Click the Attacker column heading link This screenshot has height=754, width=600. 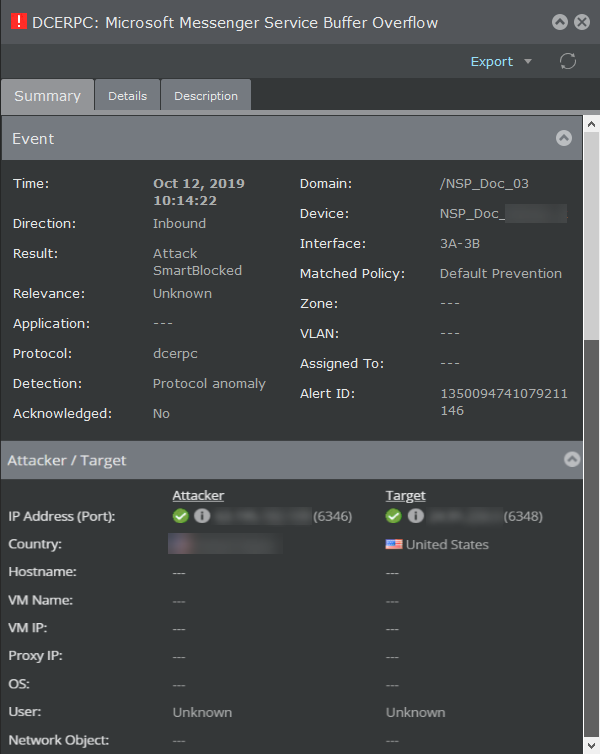coord(198,495)
